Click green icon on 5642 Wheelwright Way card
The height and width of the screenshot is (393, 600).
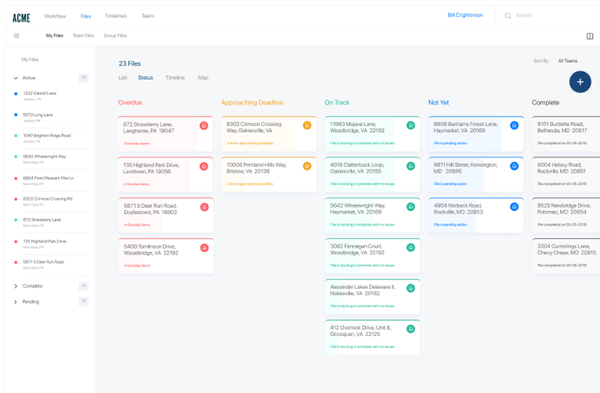(411, 207)
